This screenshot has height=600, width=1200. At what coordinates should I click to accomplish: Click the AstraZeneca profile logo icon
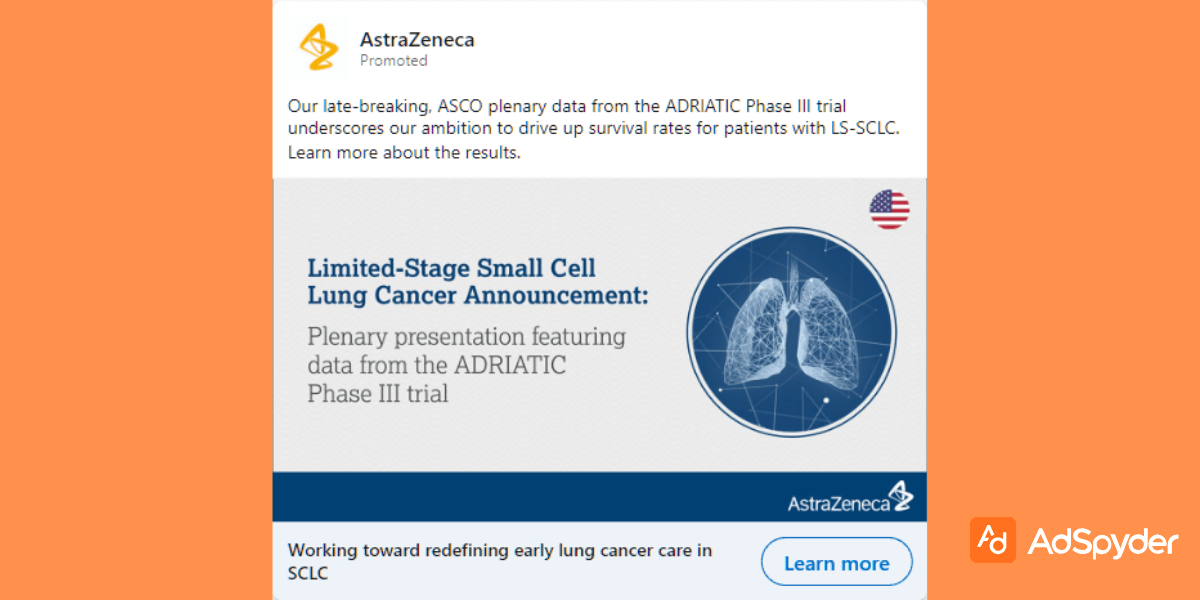(319, 47)
